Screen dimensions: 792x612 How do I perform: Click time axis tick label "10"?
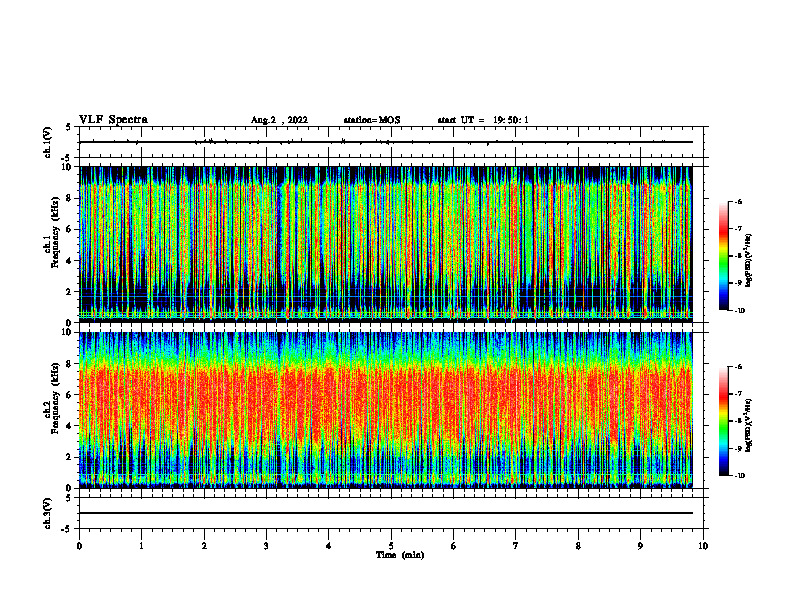point(703,546)
